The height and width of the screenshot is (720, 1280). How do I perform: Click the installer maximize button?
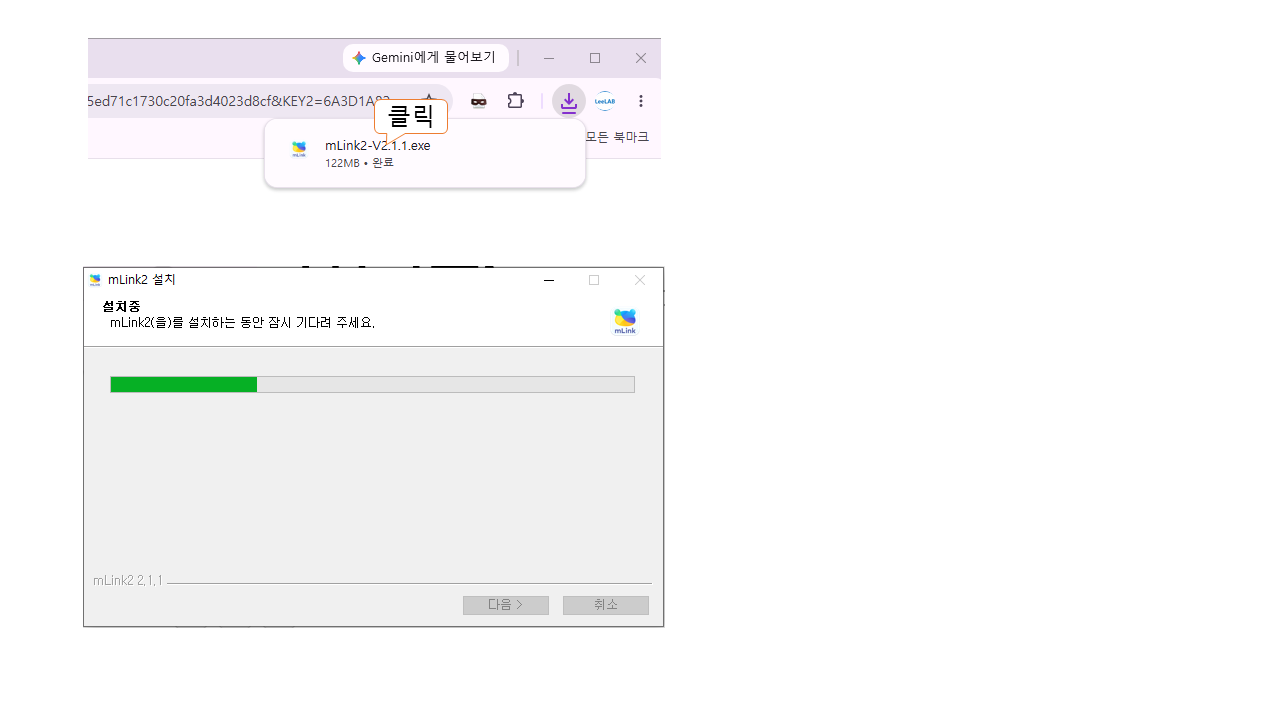coord(594,280)
